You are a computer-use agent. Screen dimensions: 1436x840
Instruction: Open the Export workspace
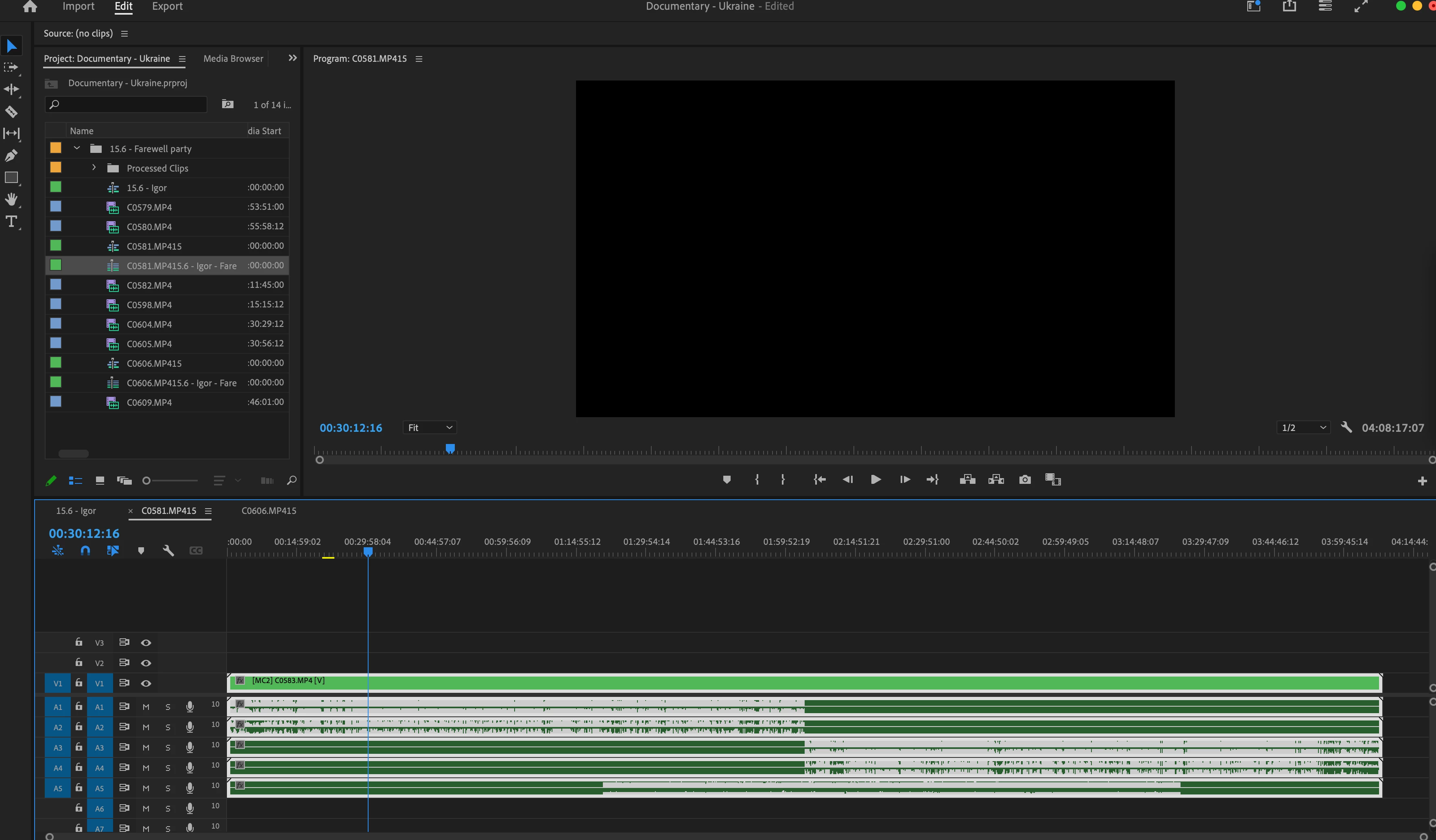pyautogui.click(x=167, y=6)
